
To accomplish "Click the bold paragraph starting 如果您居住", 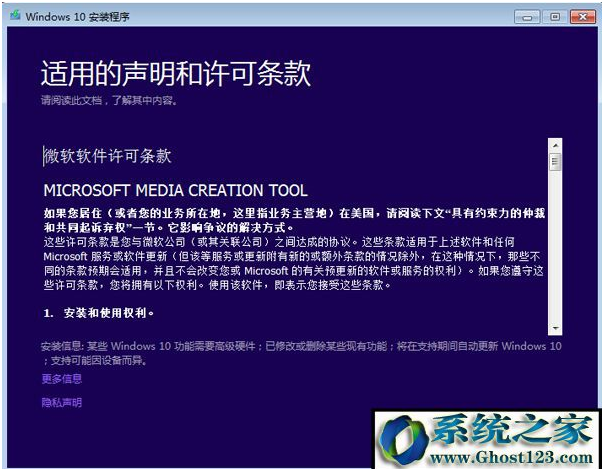I will (x=295, y=220).
